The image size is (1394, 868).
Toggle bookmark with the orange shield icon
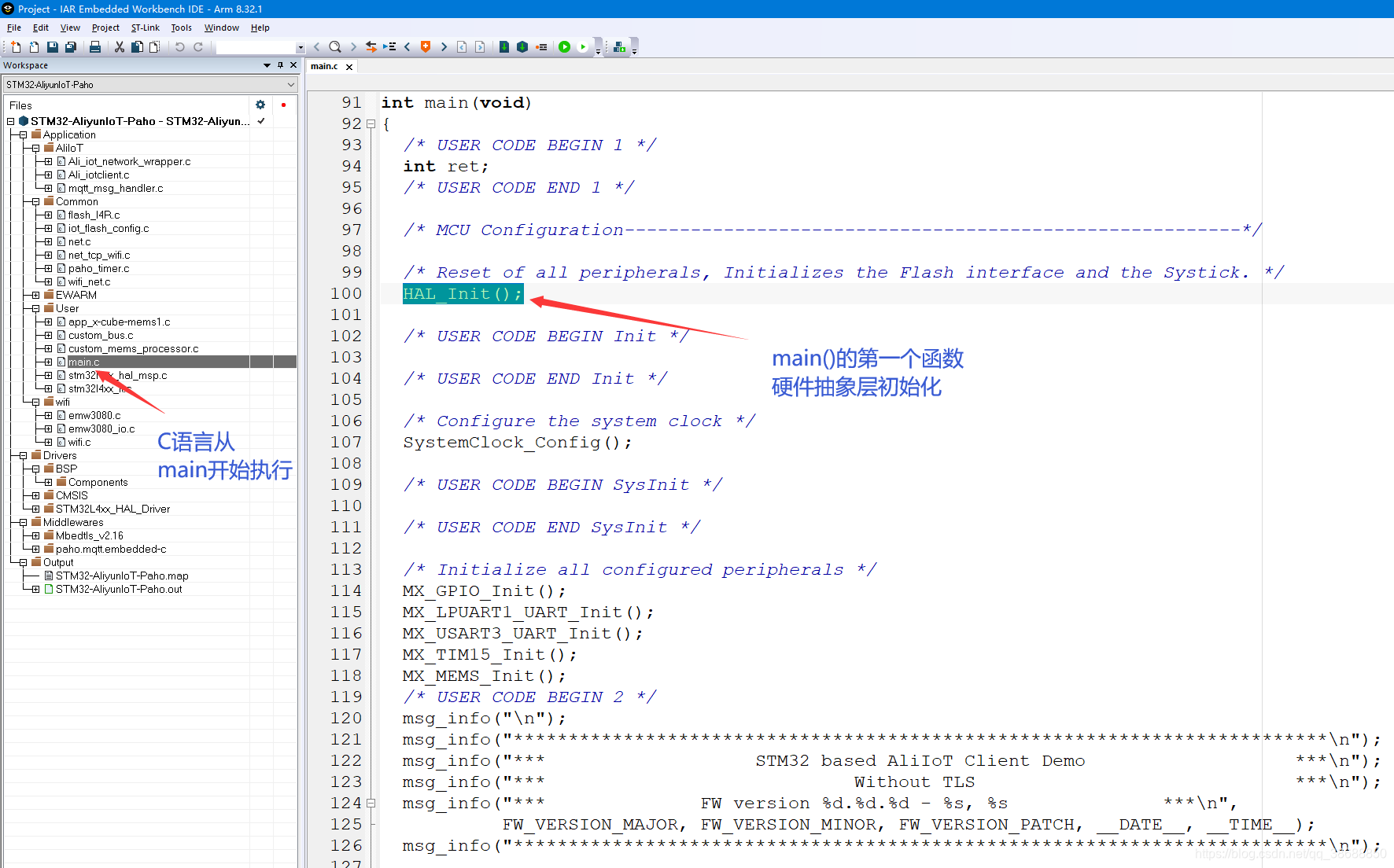426,47
